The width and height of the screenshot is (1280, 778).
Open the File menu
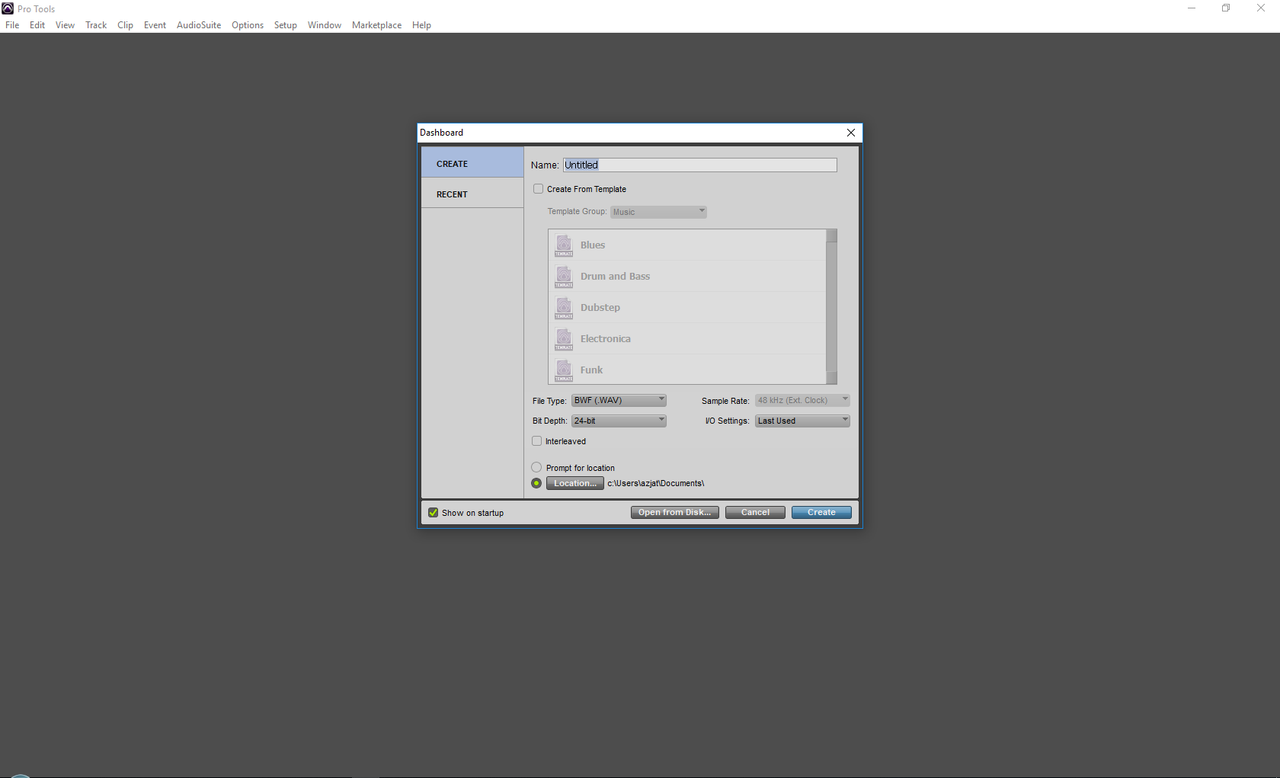tap(12, 25)
